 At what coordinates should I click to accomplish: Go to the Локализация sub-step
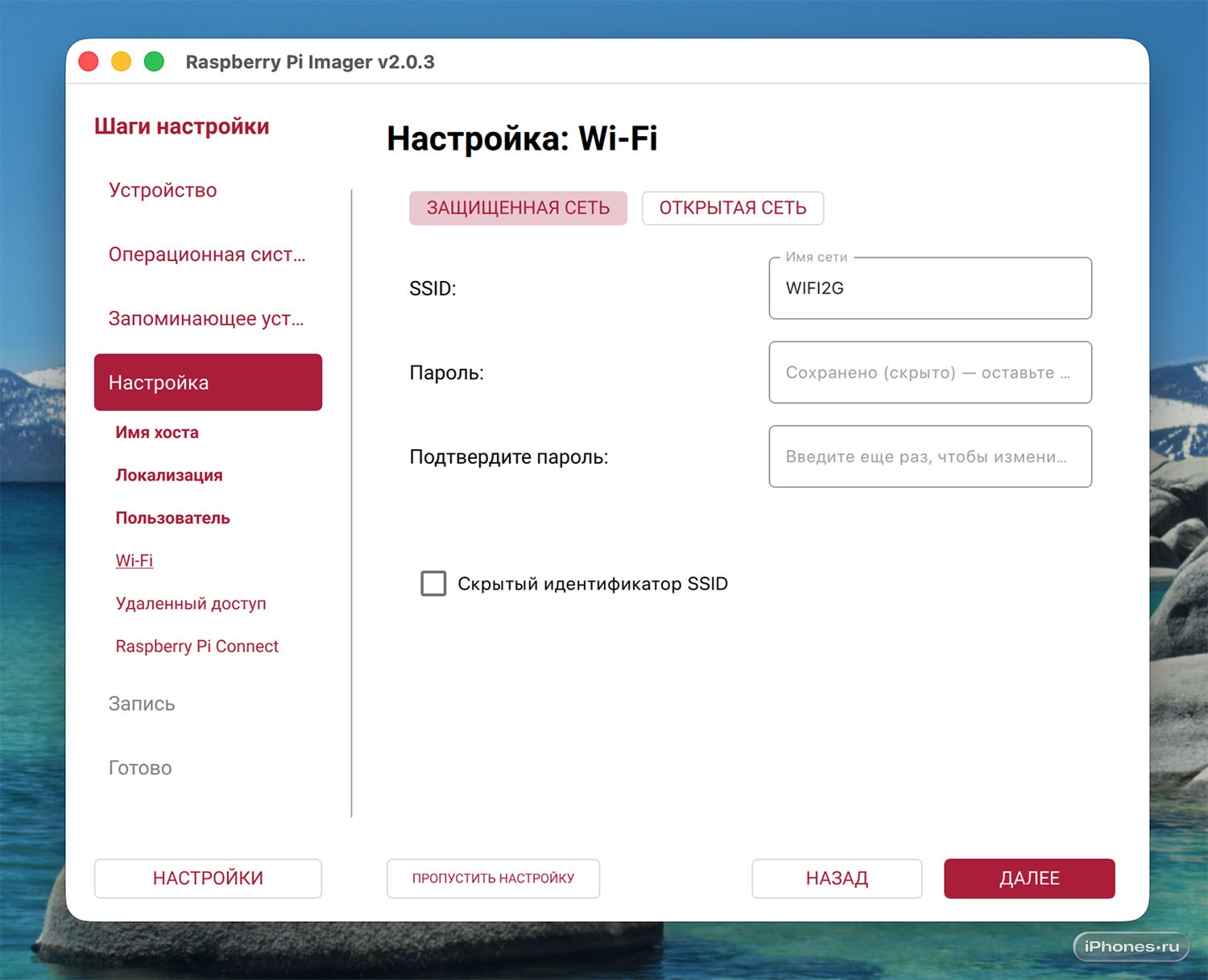(x=169, y=475)
